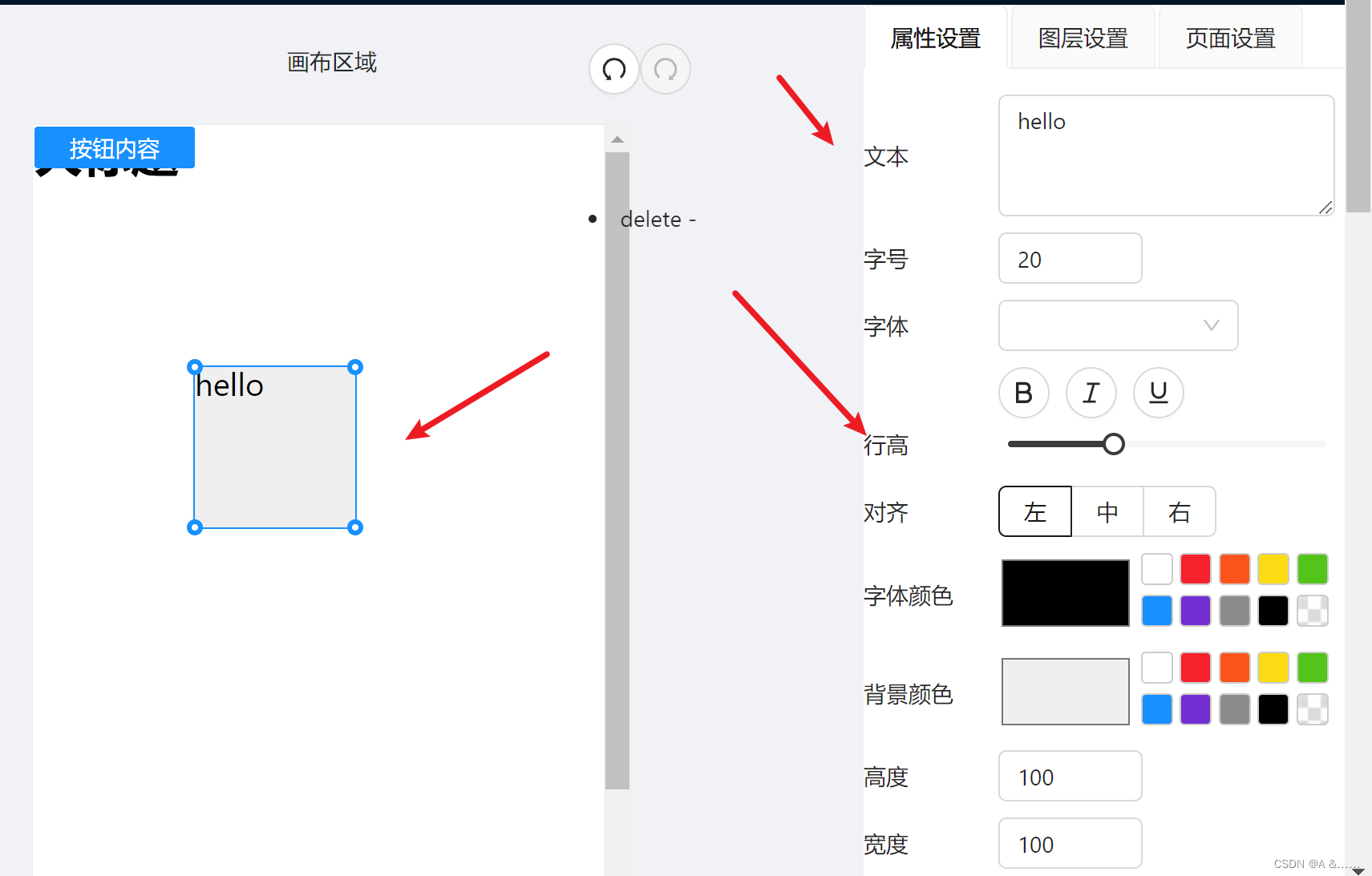Click the 高度 height input field
The height and width of the screenshot is (876, 1372).
click(x=1070, y=776)
